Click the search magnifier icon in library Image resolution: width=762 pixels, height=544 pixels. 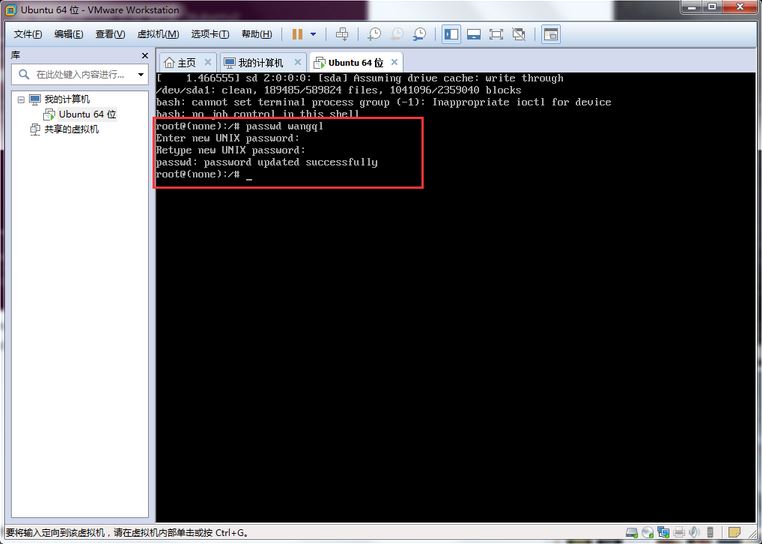[23, 74]
